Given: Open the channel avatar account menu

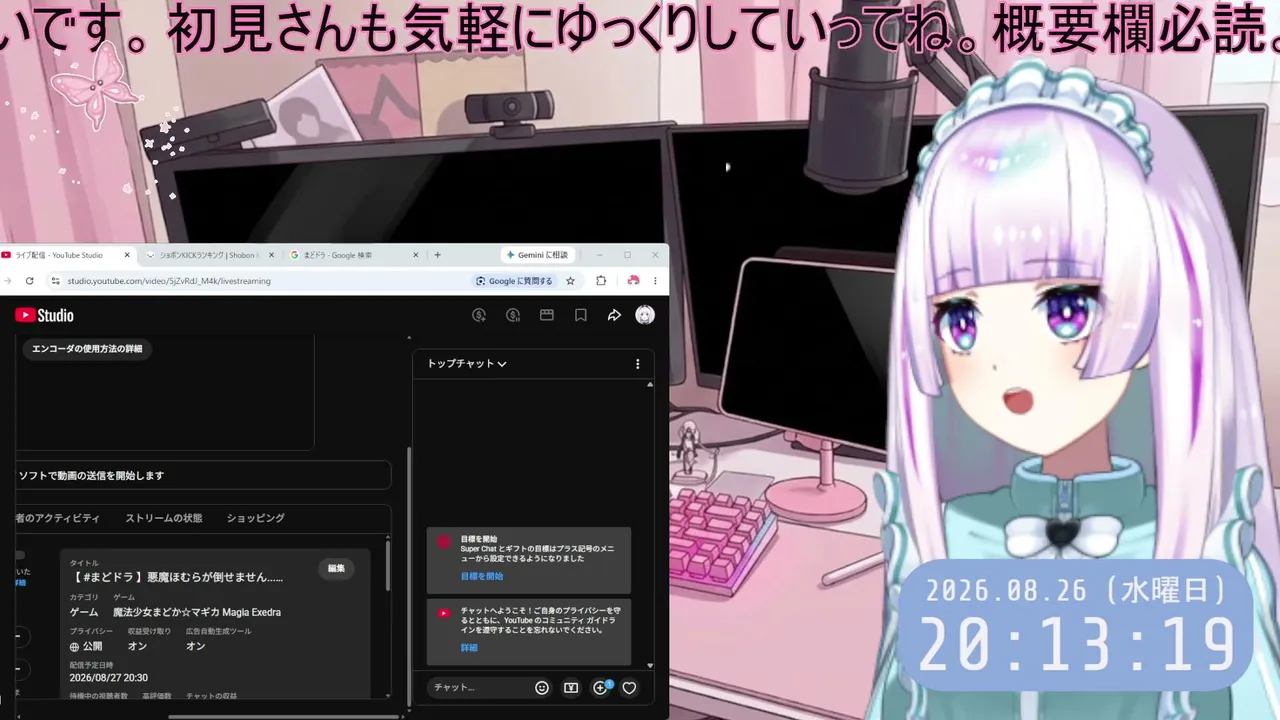Looking at the screenshot, I should 646,315.
